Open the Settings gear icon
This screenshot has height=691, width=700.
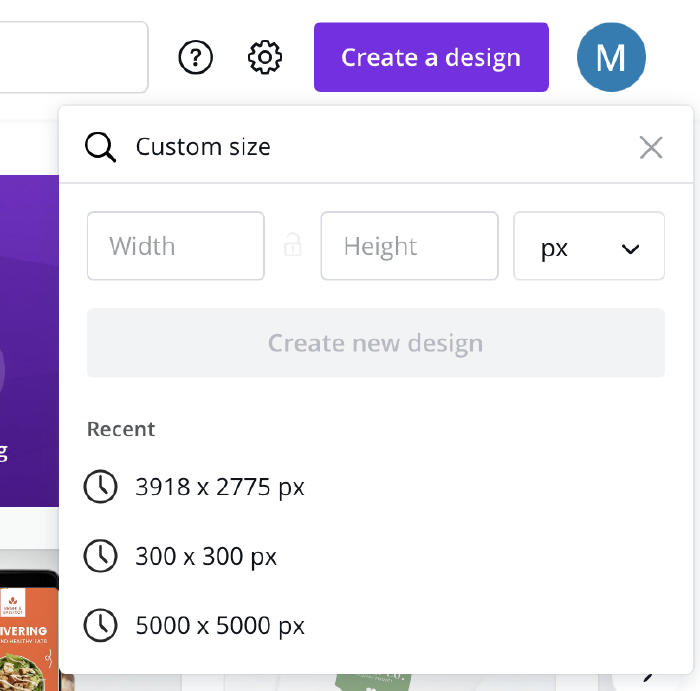click(265, 58)
